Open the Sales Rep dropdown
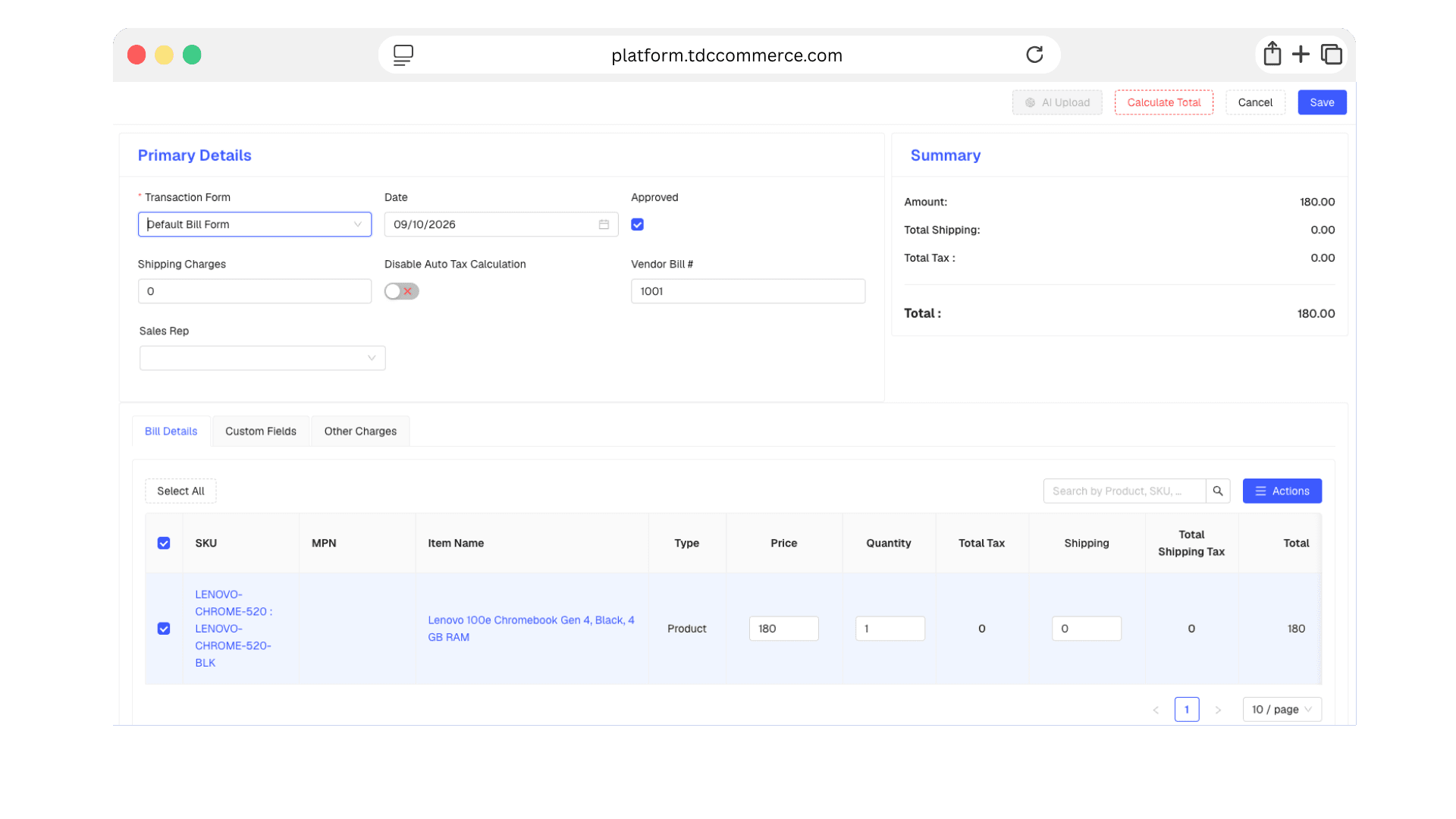The width and height of the screenshot is (1456, 819). (262, 358)
